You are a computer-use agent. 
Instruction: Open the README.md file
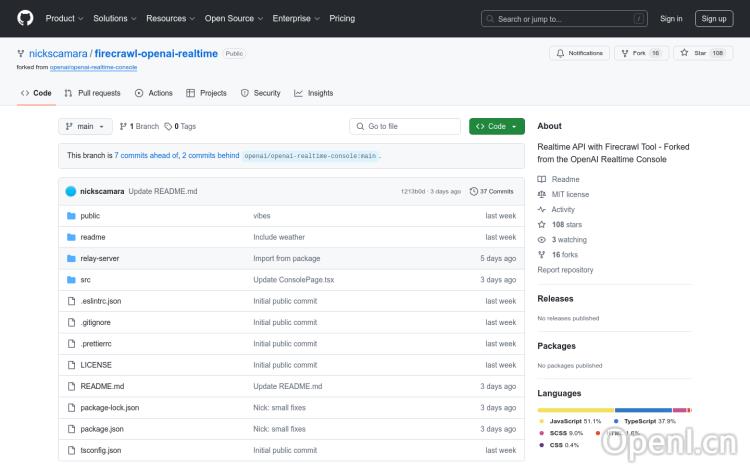pos(102,386)
